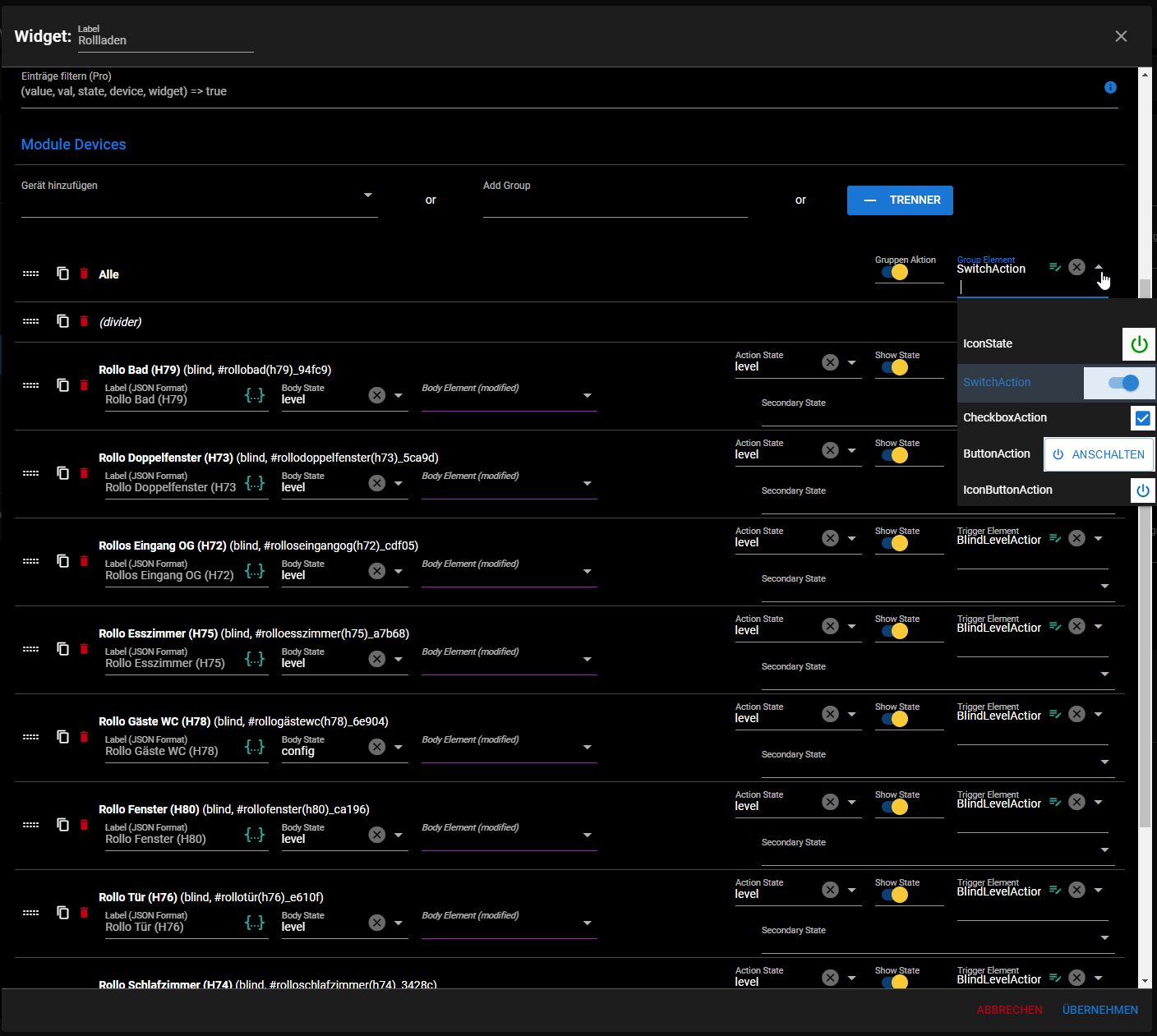Open Trigger Element dropdown for Rollo Esszimmer
This screenshot has width=1157, height=1036.
[1099, 626]
